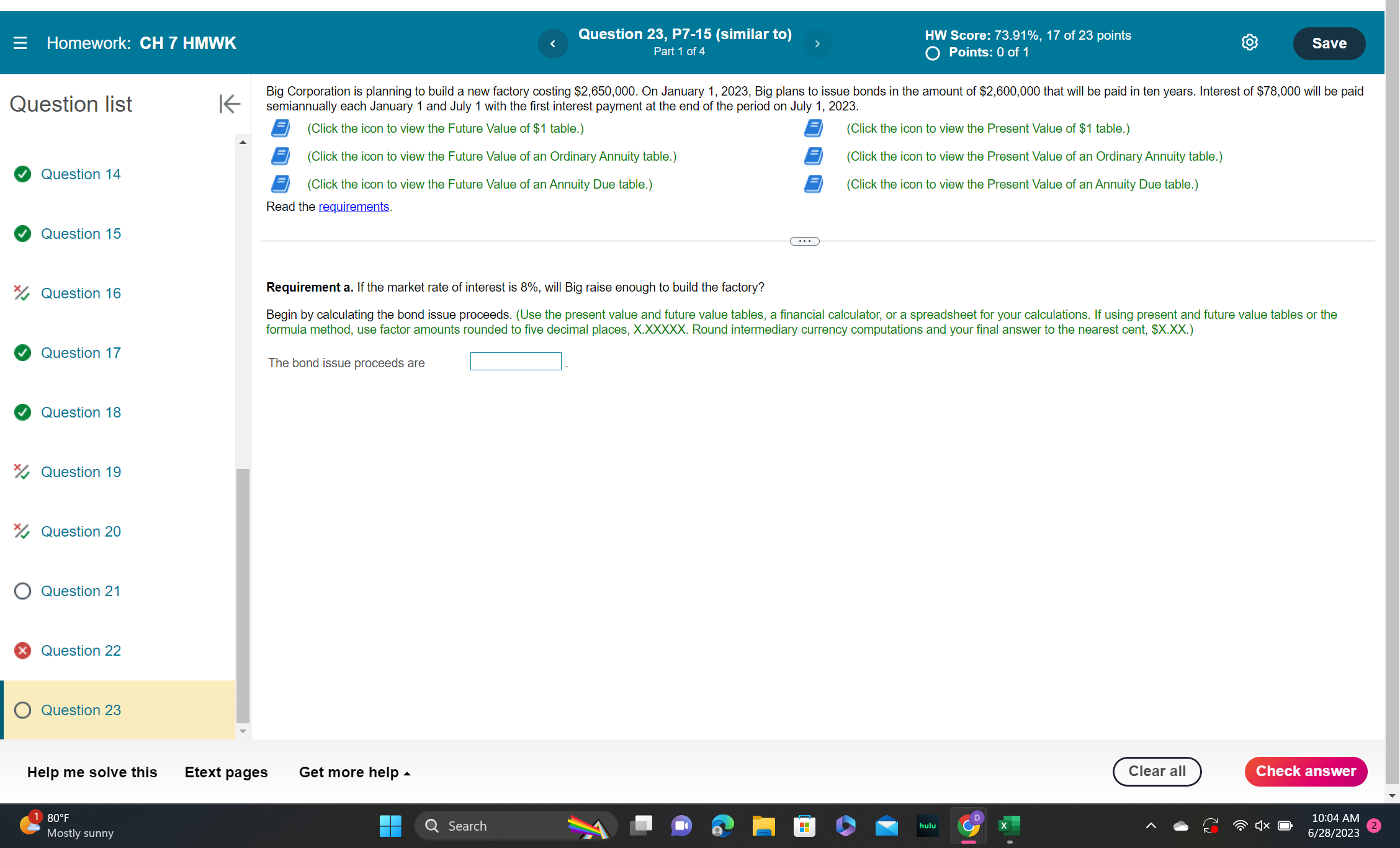This screenshot has height=848, width=1400.
Task: Open Question 22 marked incorrect
Action: point(81,651)
